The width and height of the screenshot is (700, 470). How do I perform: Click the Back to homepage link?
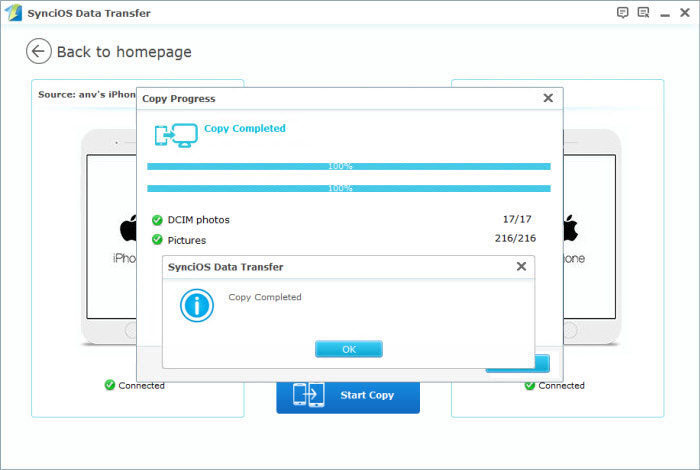(x=124, y=52)
